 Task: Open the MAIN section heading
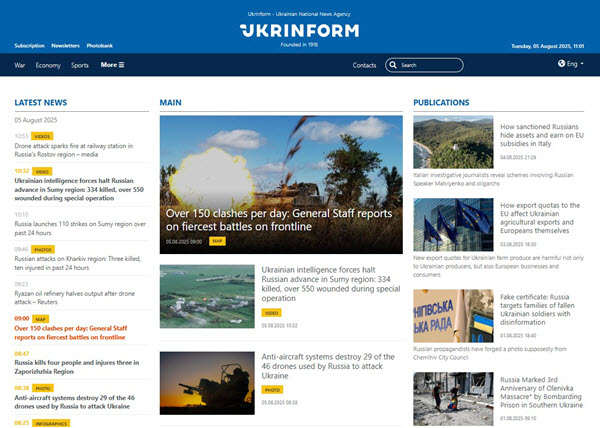pyautogui.click(x=170, y=103)
